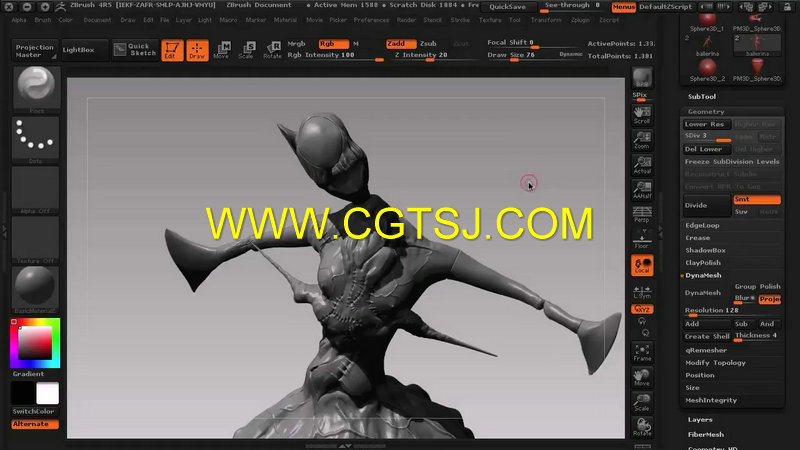The width and height of the screenshot is (800, 450).
Task: Expand the FiberMesh section
Action: click(x=706, y=434)
